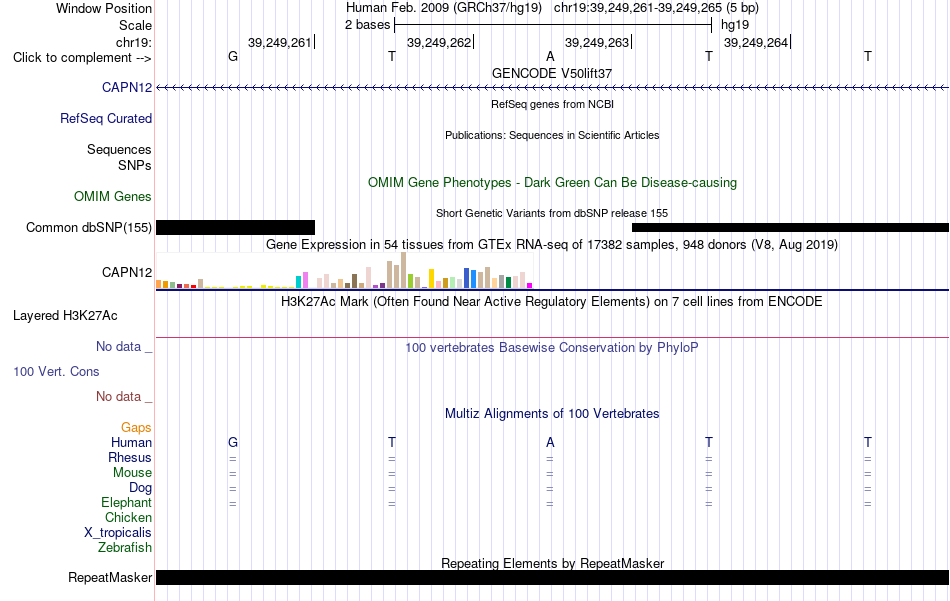
Task: Select the OMIM Genes track label
Action: tap(113, 197)
